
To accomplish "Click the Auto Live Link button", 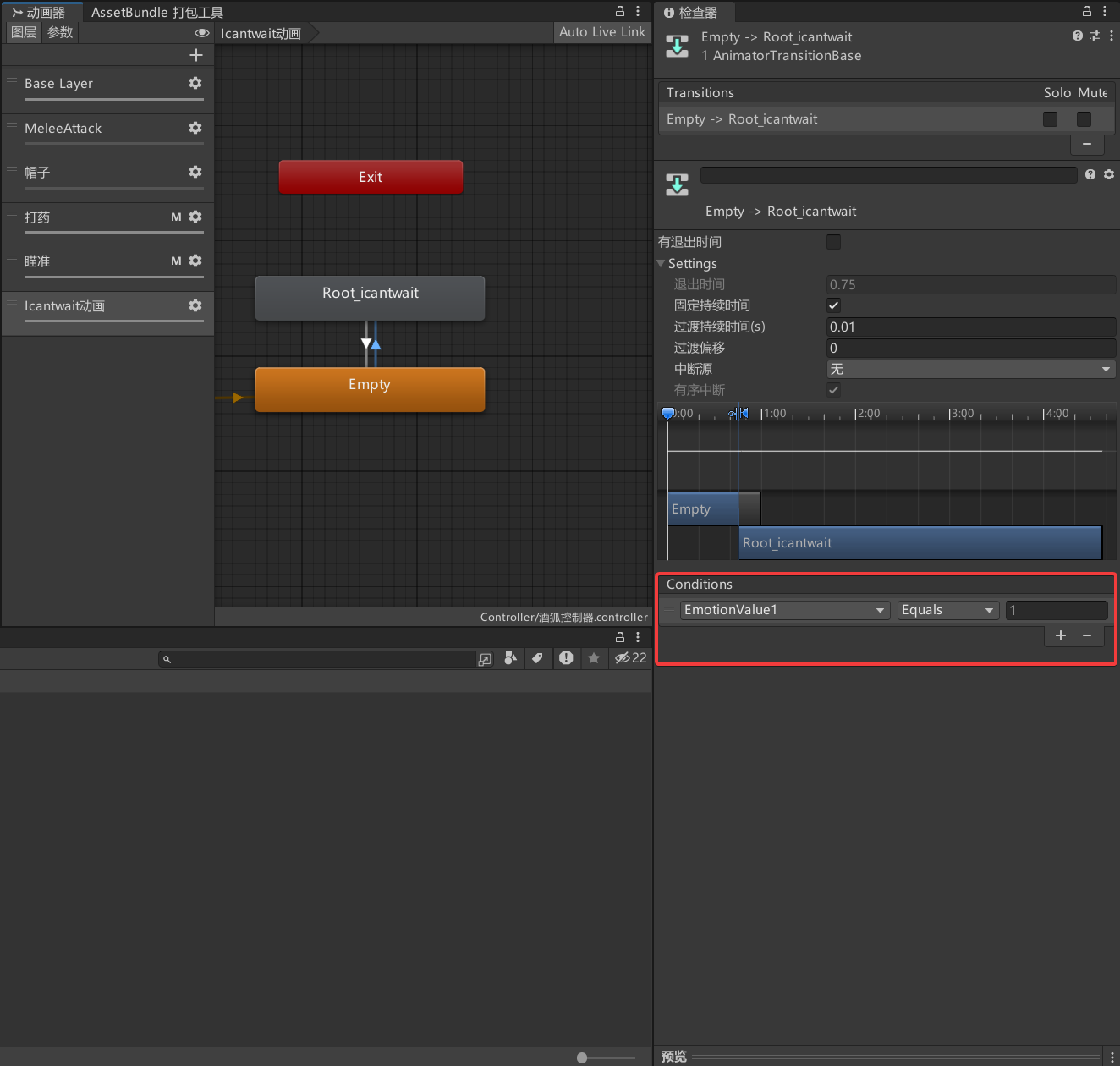I will point(601,32).
